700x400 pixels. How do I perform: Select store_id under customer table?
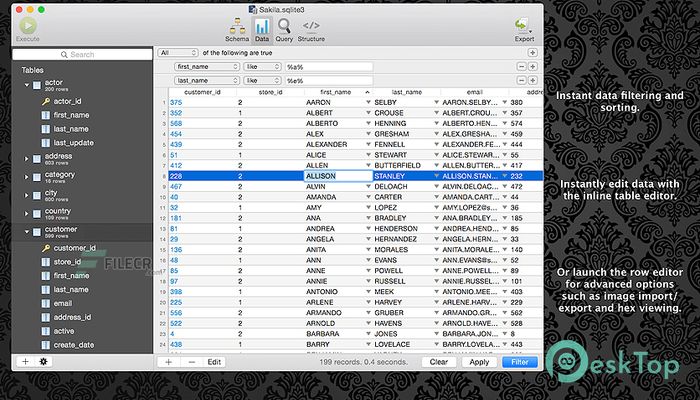pyautogui.click(x=67, y=262)
